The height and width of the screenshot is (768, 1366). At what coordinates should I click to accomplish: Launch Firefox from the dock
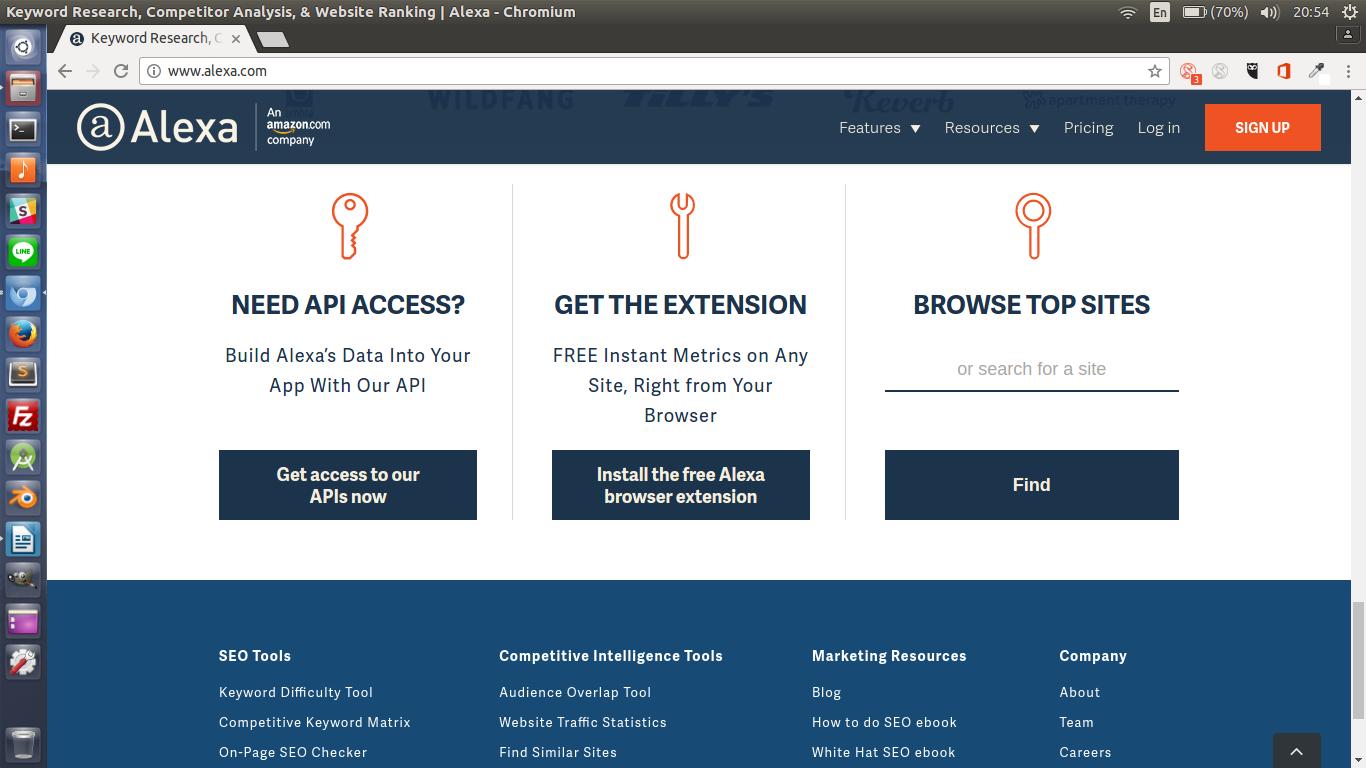pyautogui.click(x=23, y=333)
